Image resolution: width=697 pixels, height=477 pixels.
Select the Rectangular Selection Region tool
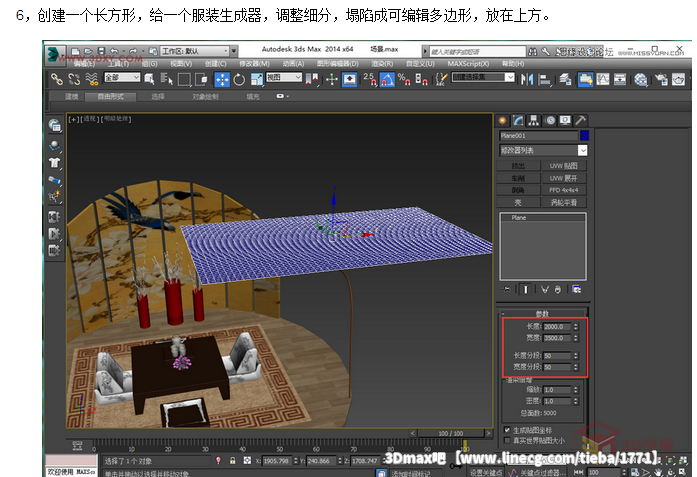[x=184, y=80]
